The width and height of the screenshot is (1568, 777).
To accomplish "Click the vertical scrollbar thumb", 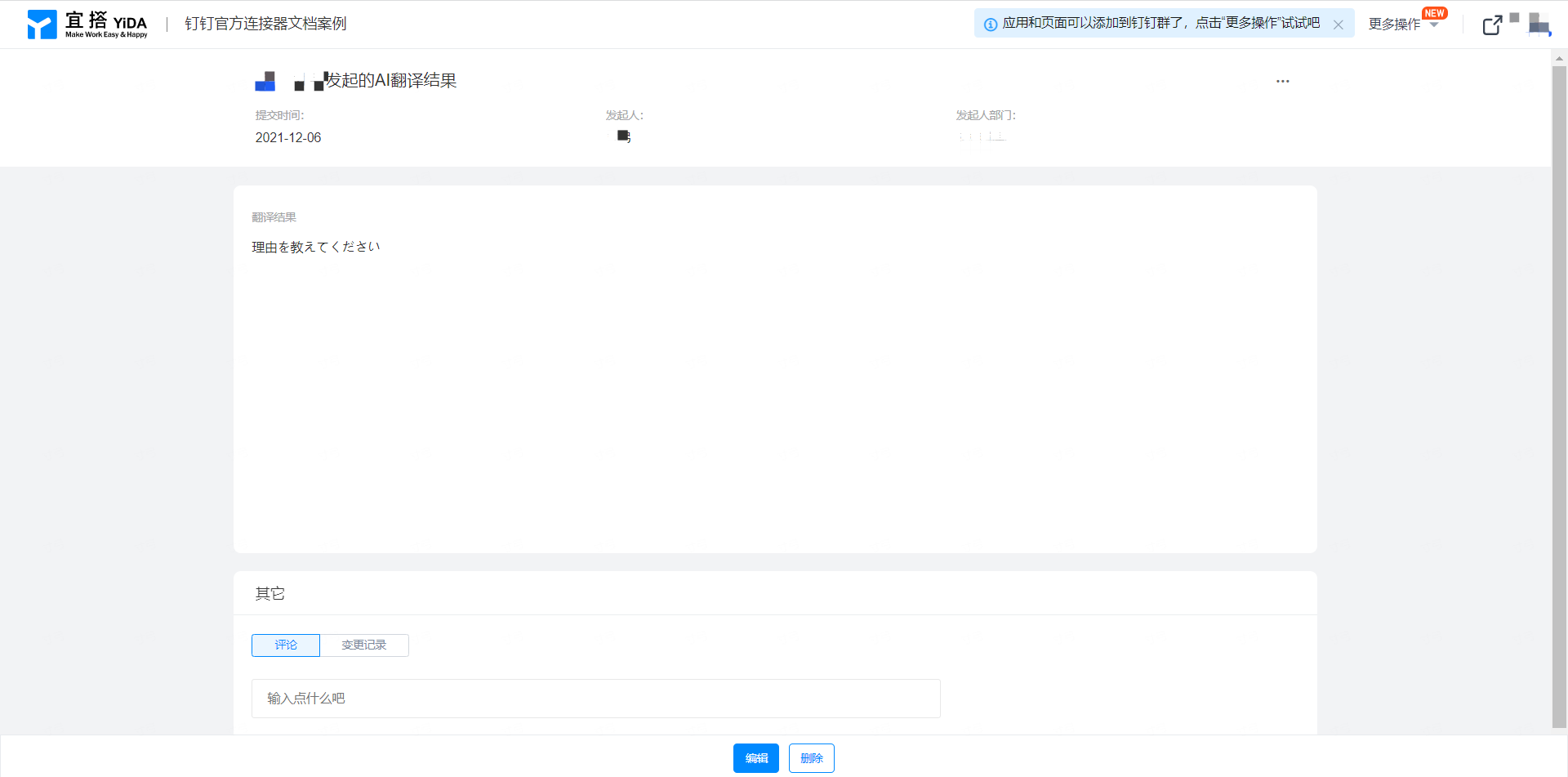I will 1559,392.
